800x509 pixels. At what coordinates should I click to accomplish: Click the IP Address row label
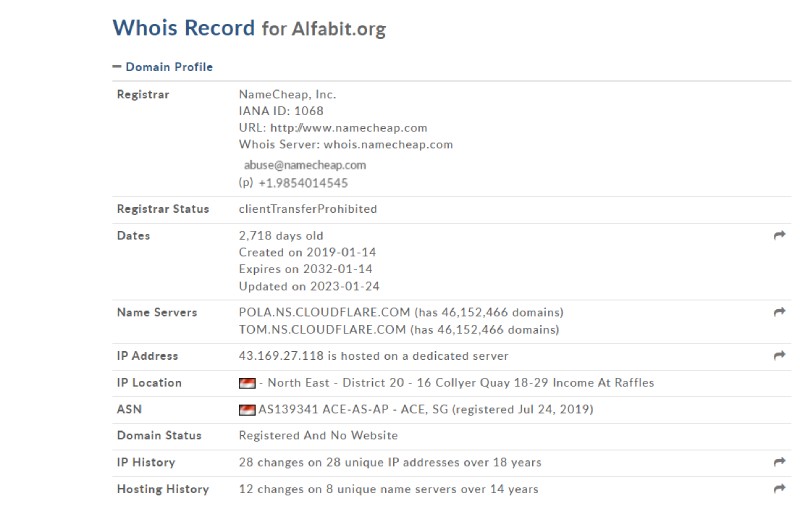(147, 355)
